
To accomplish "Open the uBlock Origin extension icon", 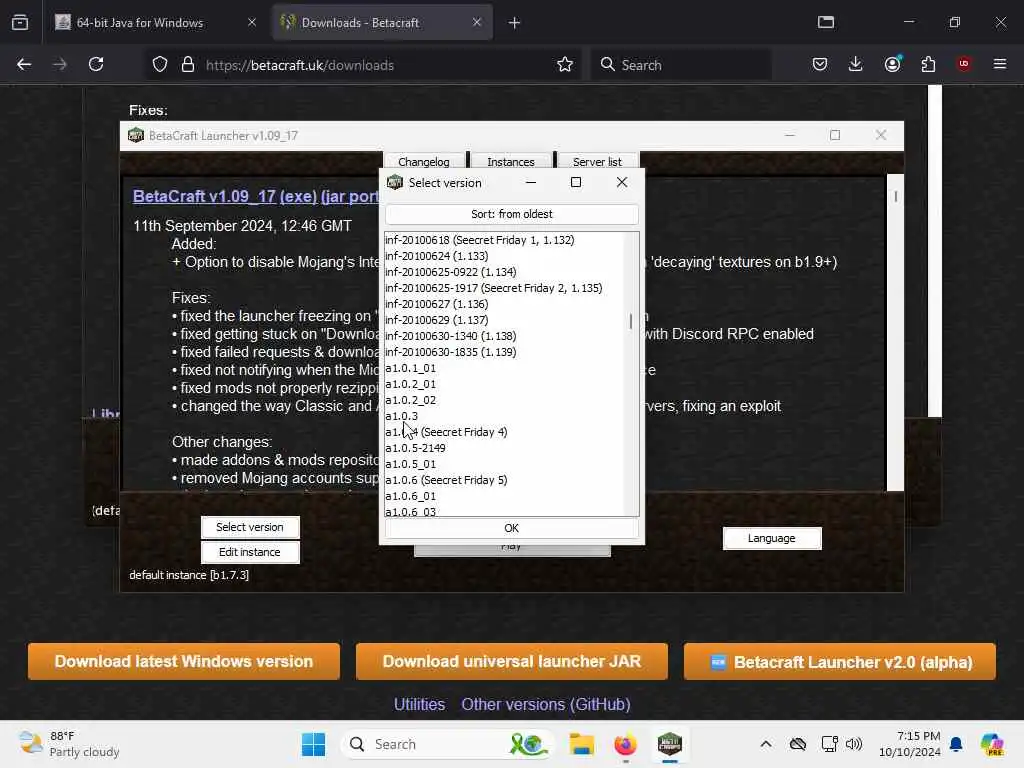I will click(964, 64).
